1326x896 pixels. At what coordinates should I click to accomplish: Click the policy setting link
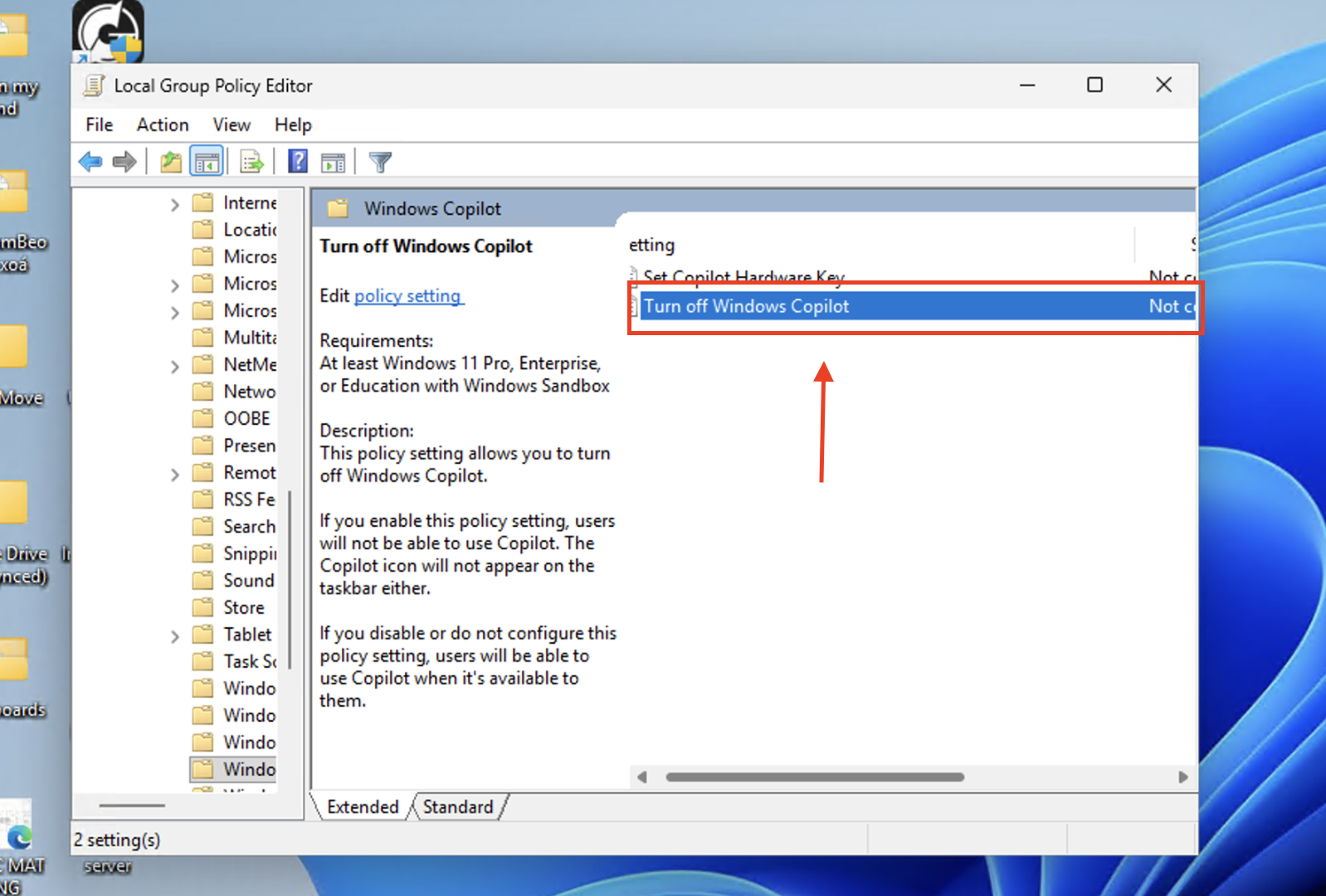point(408,296)
